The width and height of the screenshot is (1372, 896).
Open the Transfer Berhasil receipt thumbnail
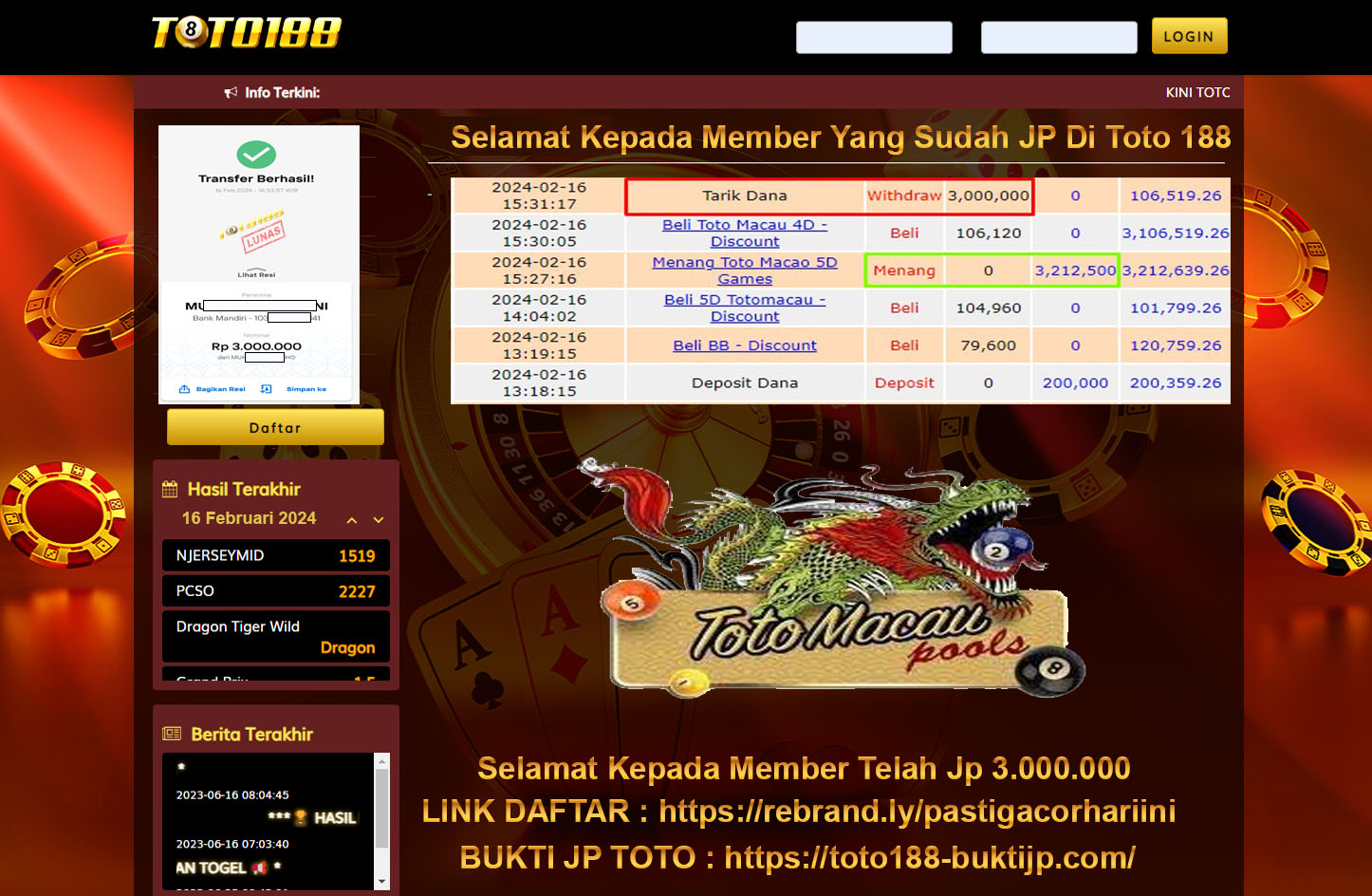[x=259, y=264]
